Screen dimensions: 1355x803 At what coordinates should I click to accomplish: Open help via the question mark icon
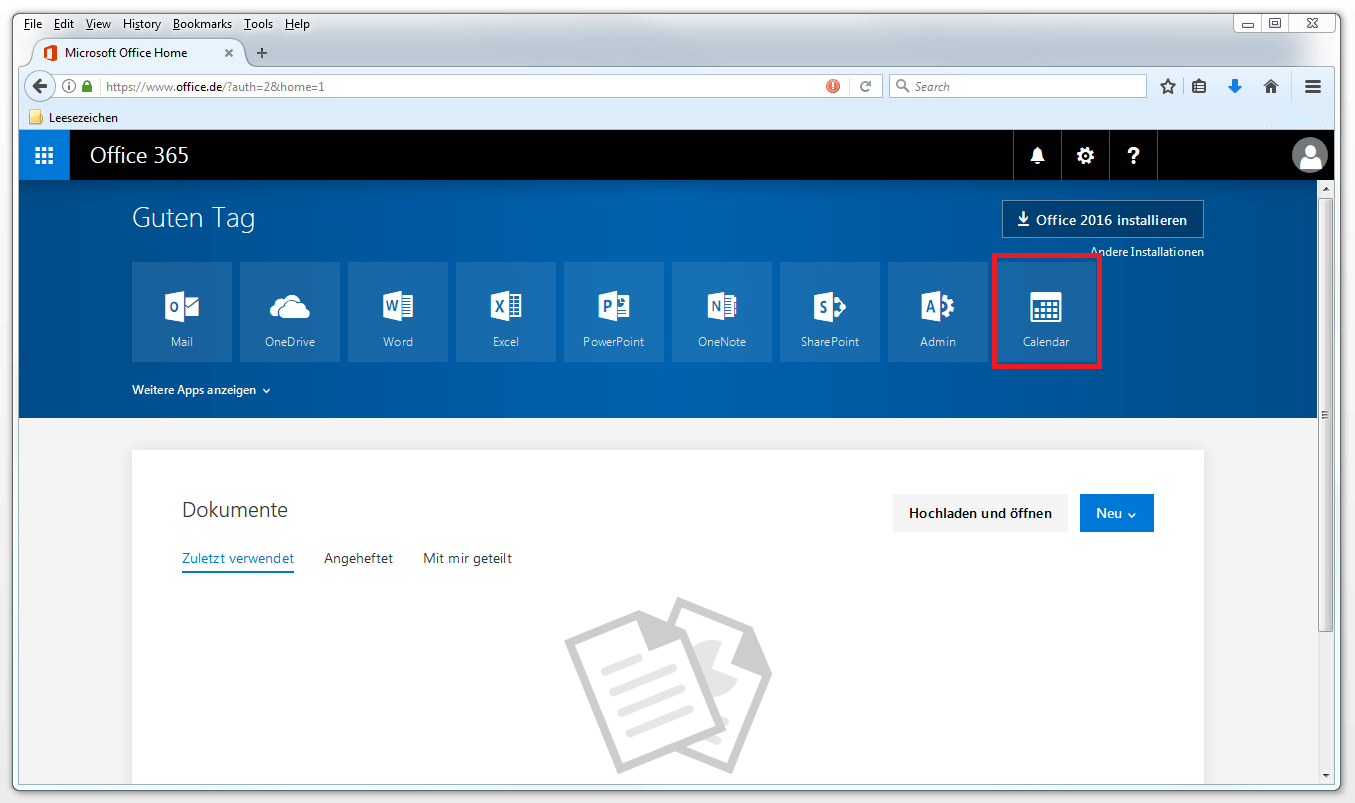coord(1133,155)
